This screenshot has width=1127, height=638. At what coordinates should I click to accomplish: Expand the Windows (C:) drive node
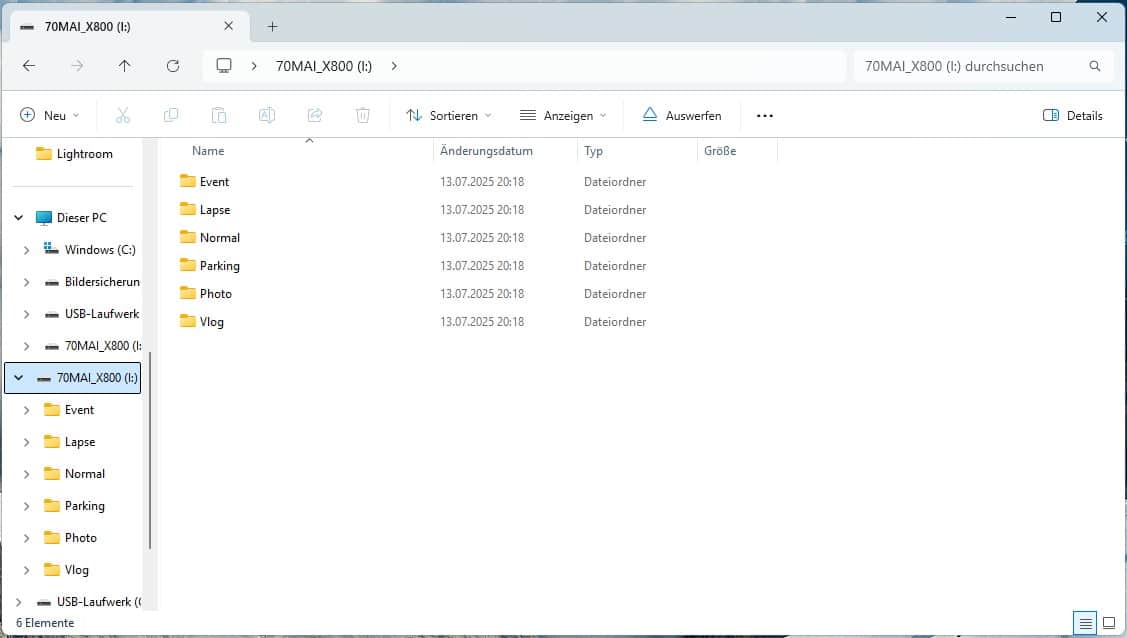click(x=26, y=250)
